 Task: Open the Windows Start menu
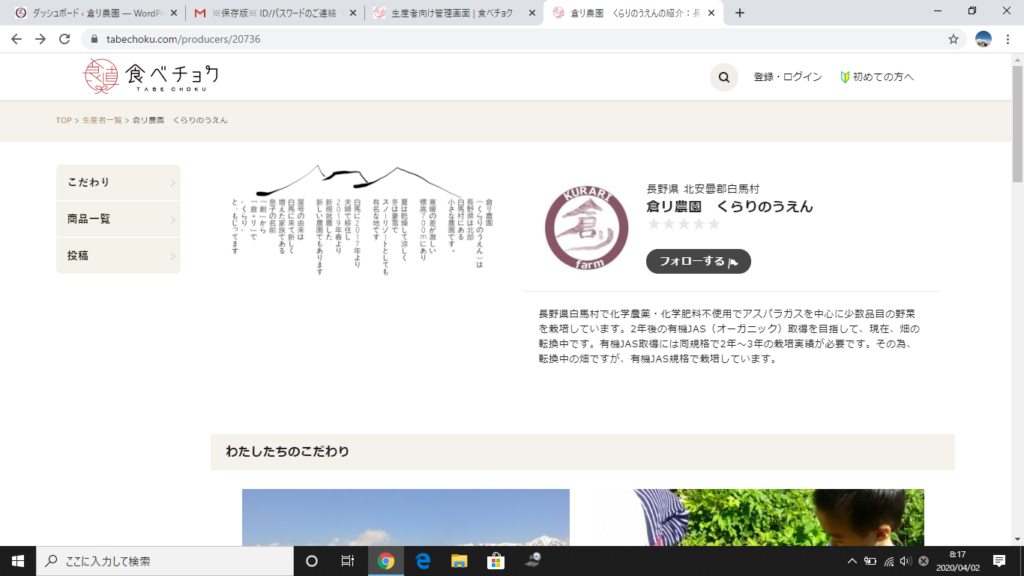(18, 561)
